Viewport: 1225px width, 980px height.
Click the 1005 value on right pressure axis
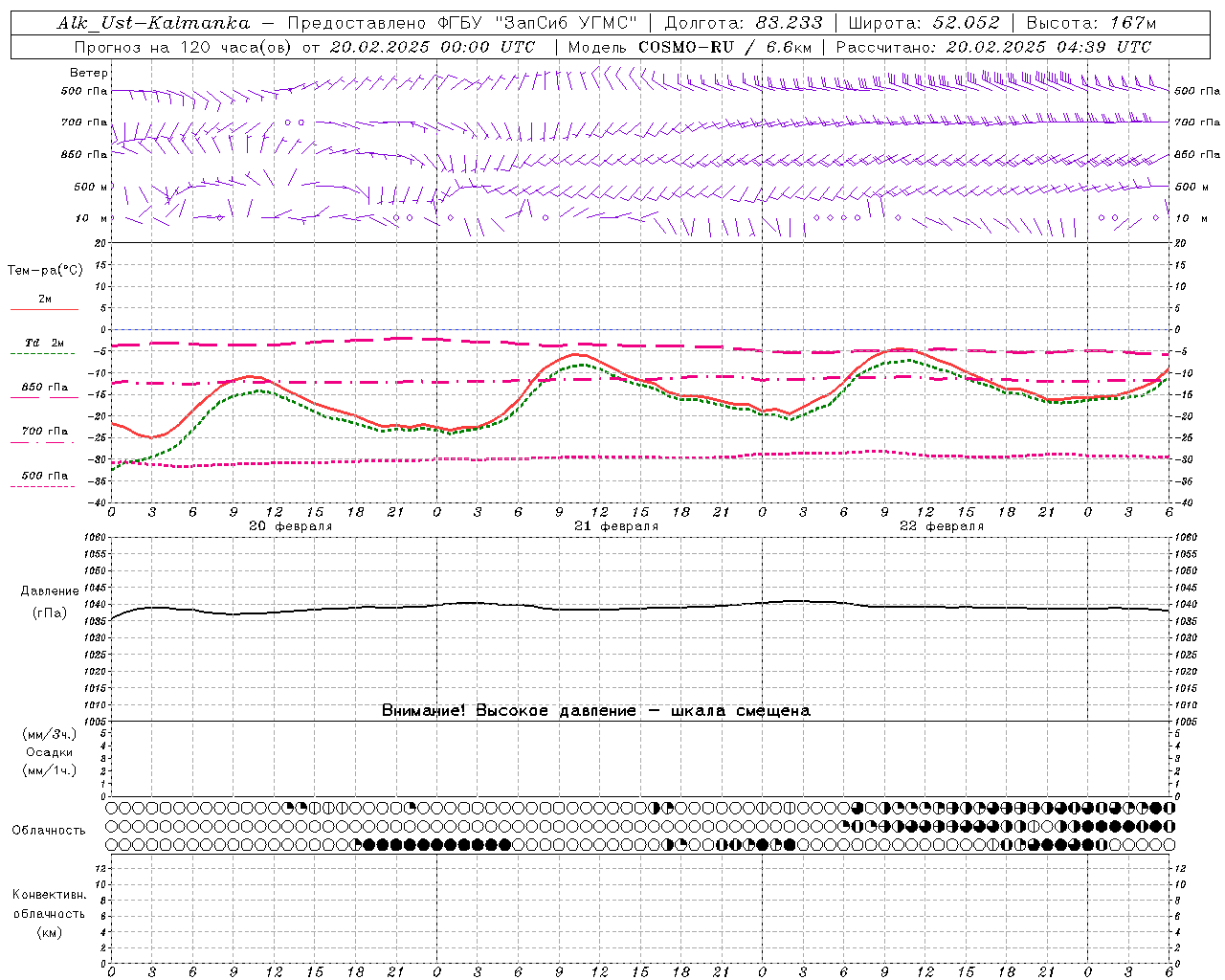1185,721
